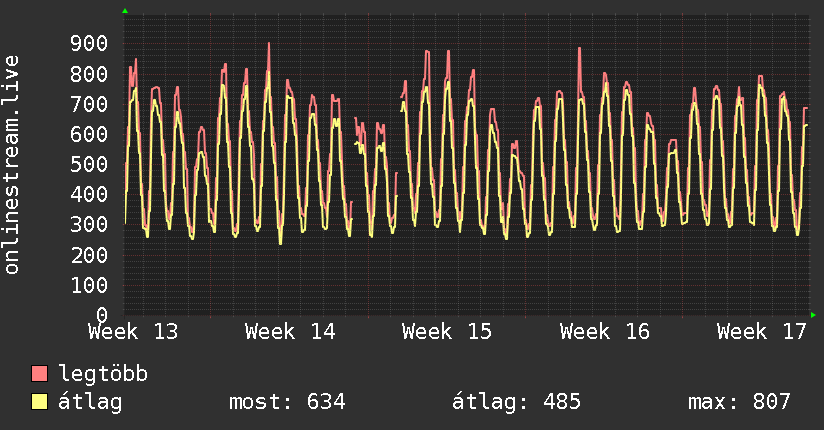Click the 0 y-axis origin value
The width and height of the screenshot is (824, 430).
pos(102,314)
